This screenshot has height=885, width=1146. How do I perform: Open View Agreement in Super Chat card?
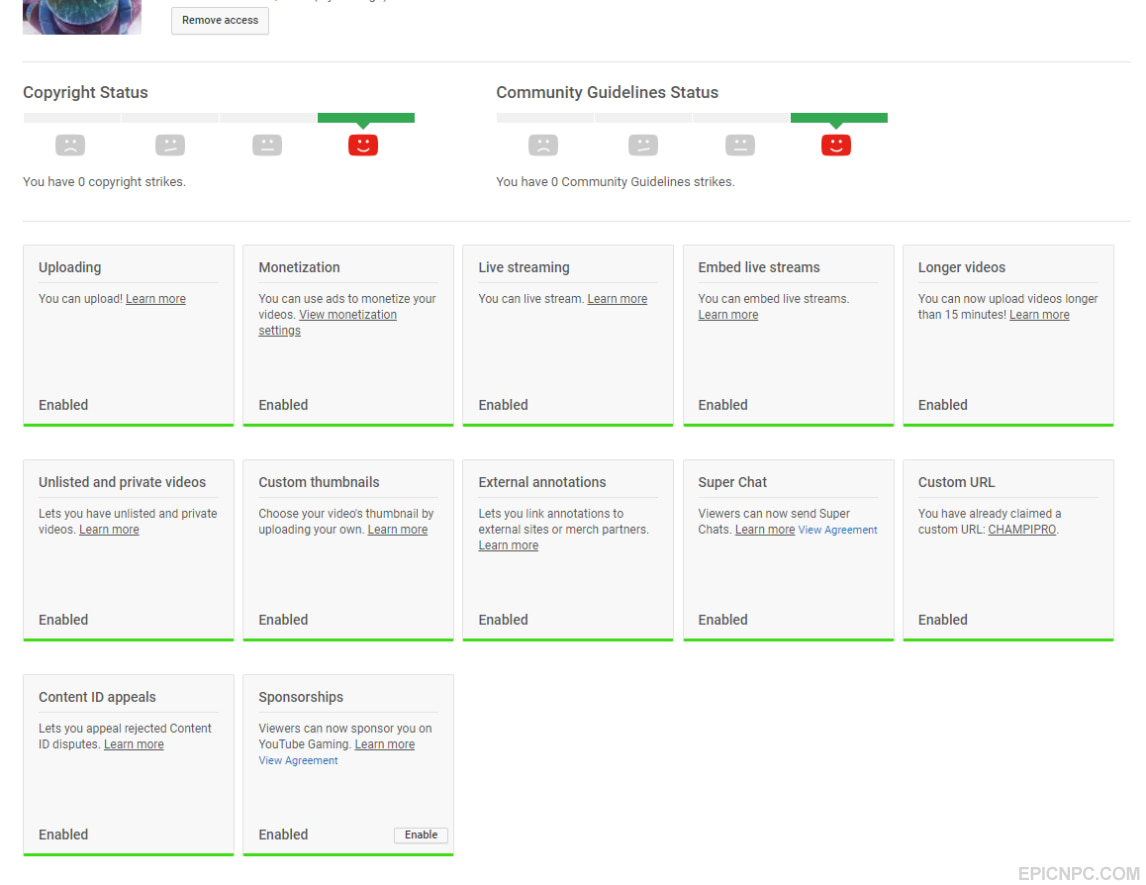click(838, 530)
